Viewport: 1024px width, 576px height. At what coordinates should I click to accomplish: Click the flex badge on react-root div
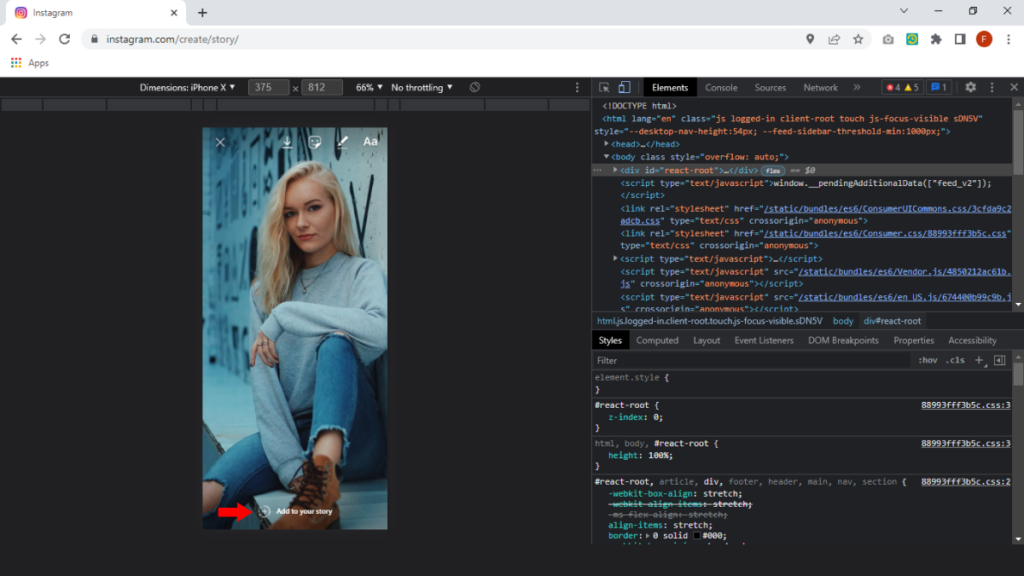point(773,170)
